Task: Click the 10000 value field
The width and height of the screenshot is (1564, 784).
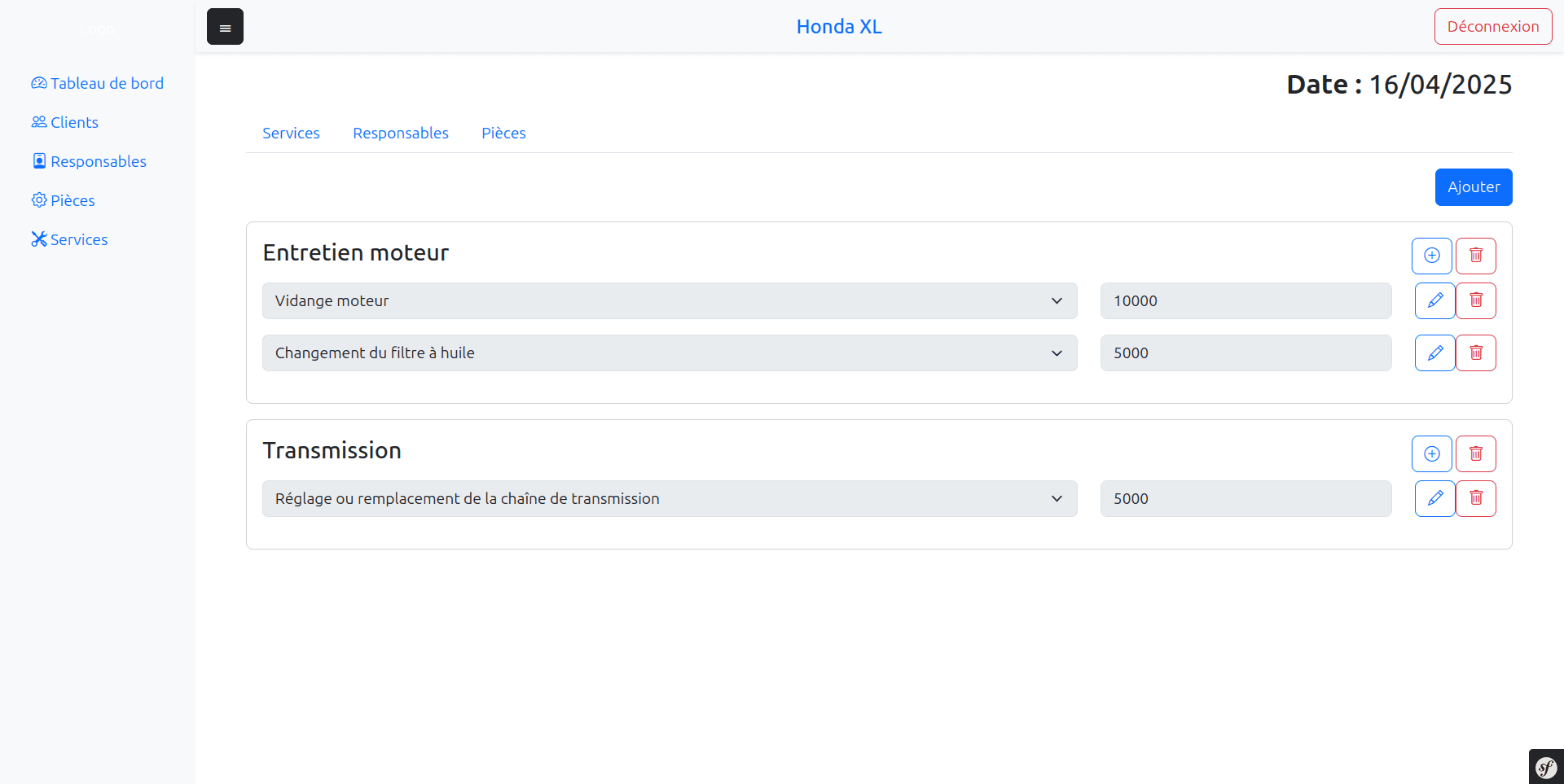Action: click(x=1246, y=300)
